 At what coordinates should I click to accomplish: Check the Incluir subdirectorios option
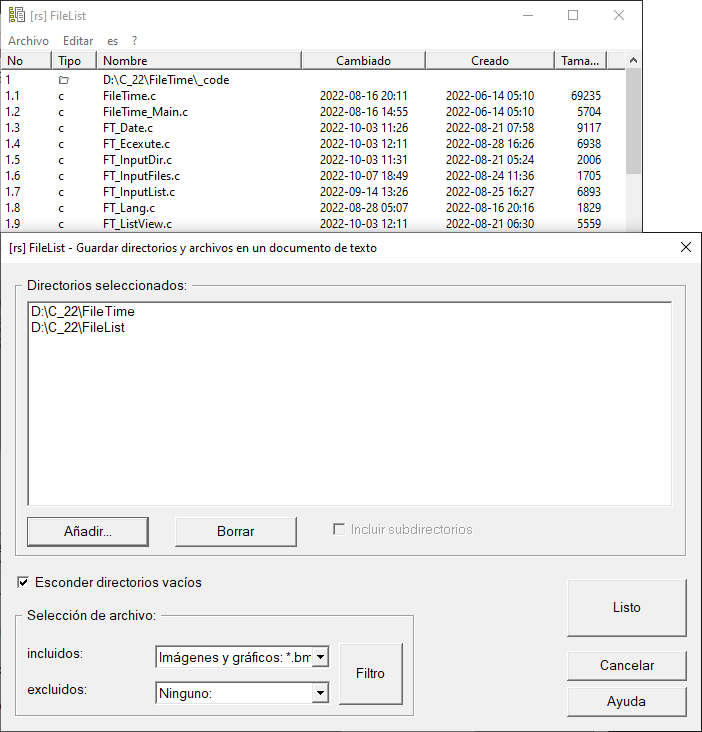(340, 529)
